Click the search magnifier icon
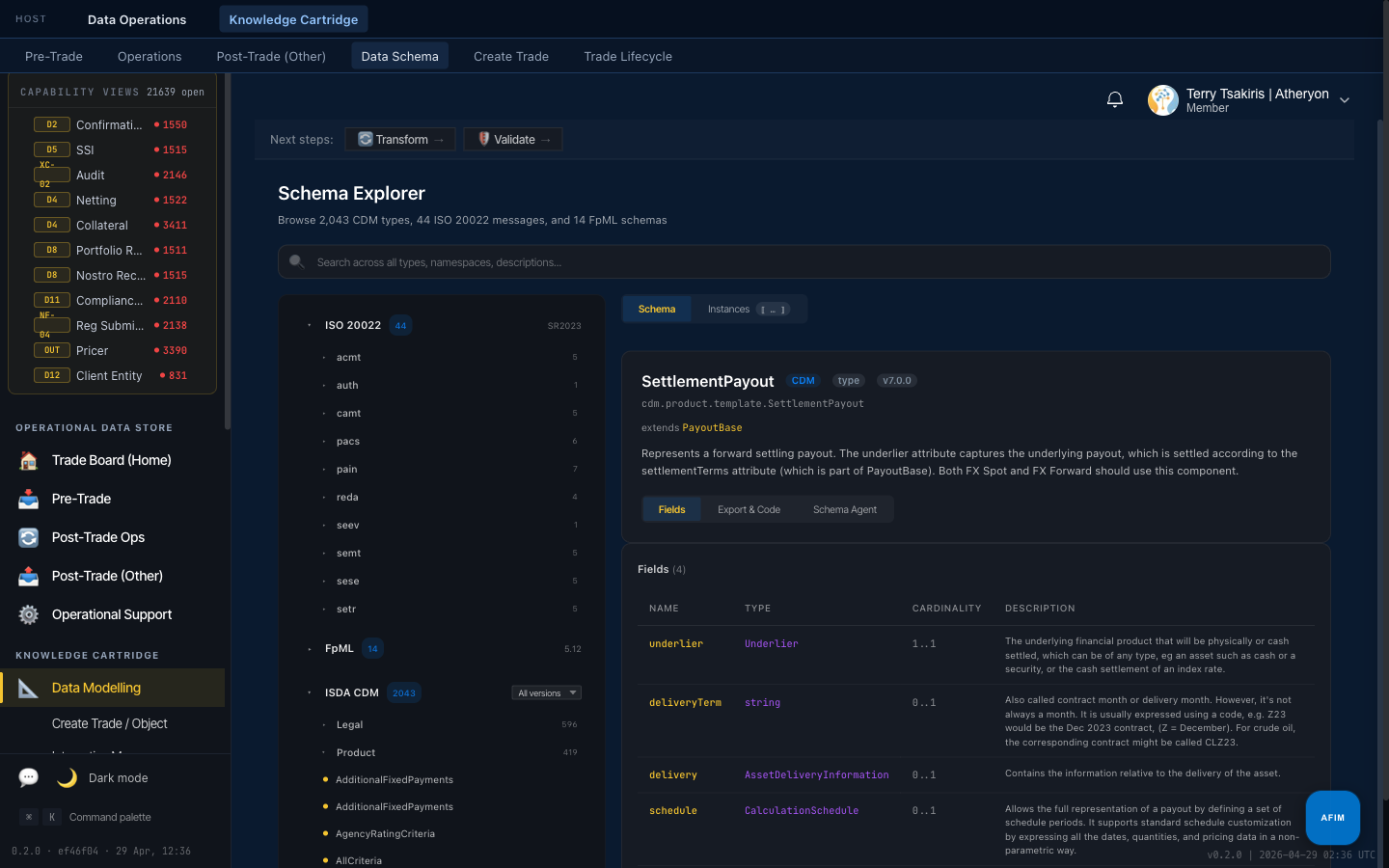 tap(297, 261)
